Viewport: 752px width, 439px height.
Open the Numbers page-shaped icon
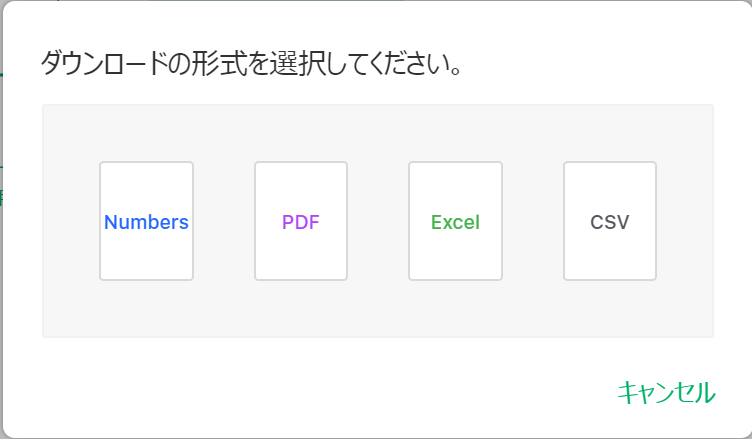tap(146, 221)
